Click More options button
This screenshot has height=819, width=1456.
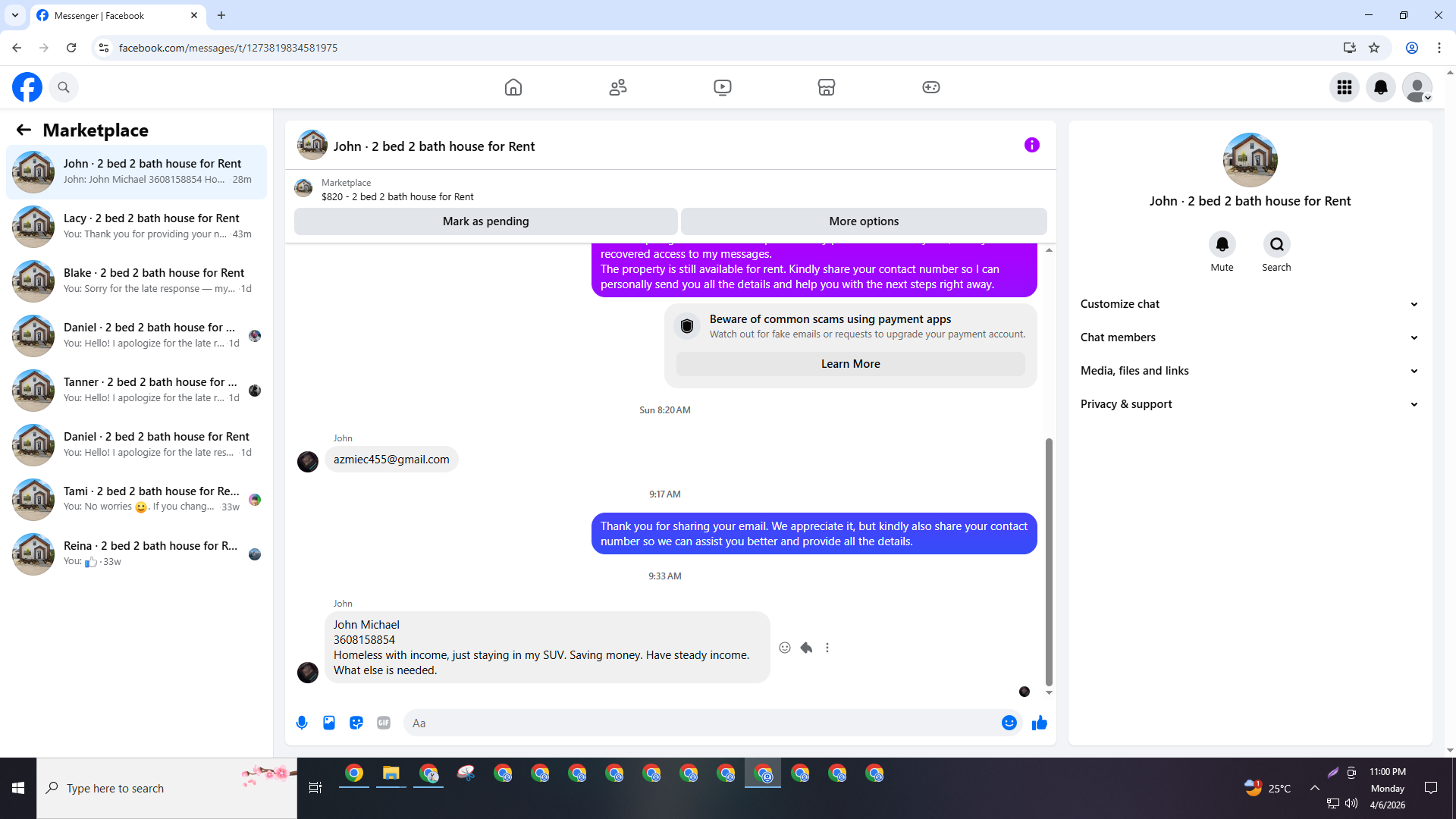864,221
